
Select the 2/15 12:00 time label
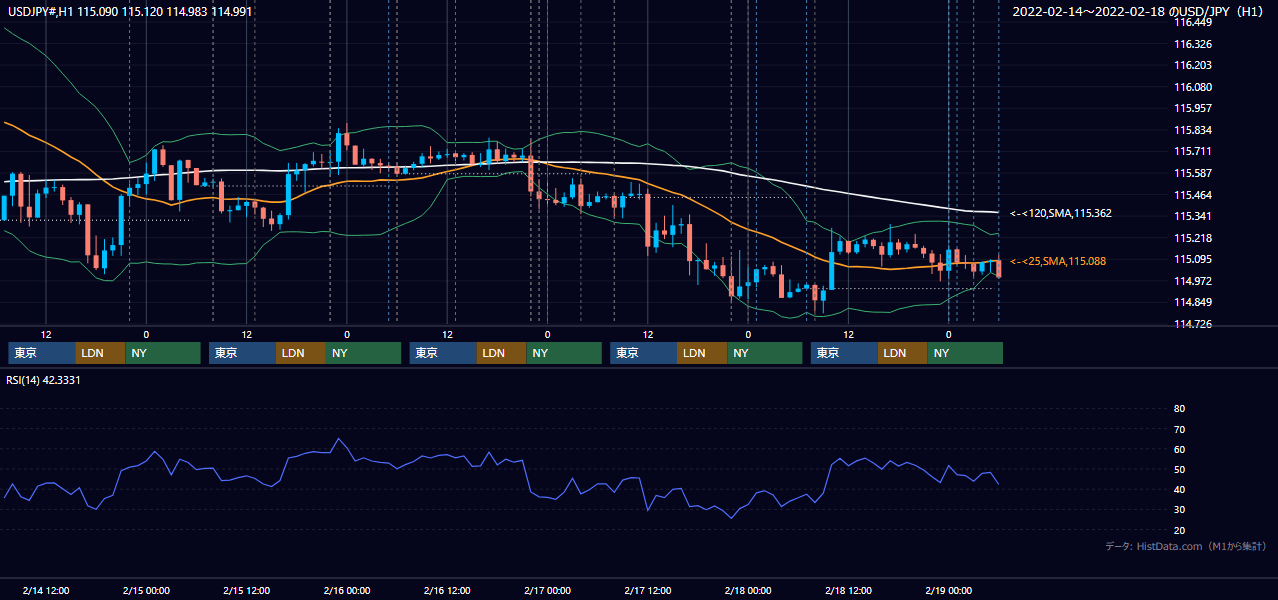pyautogui.click(x=247, y=590)
